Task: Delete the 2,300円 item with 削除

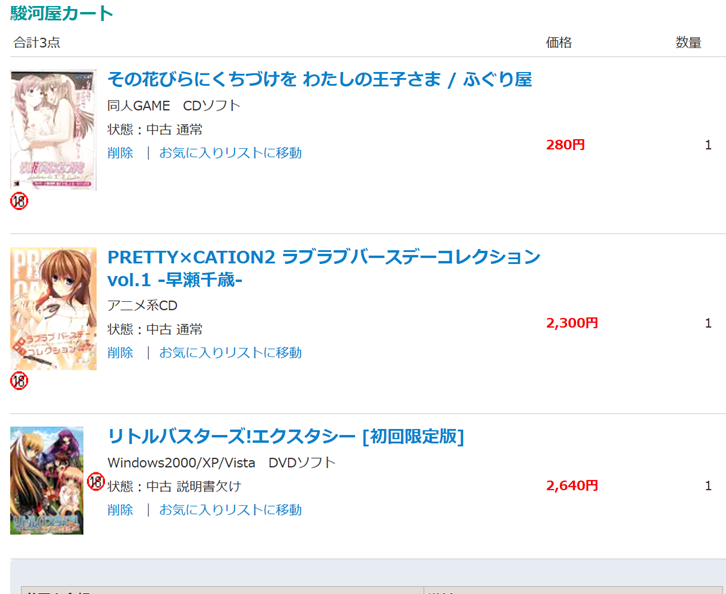Action: click(120, 353)
